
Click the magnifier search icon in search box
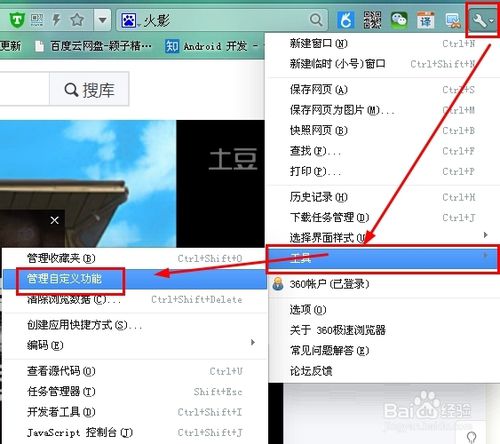316,20
